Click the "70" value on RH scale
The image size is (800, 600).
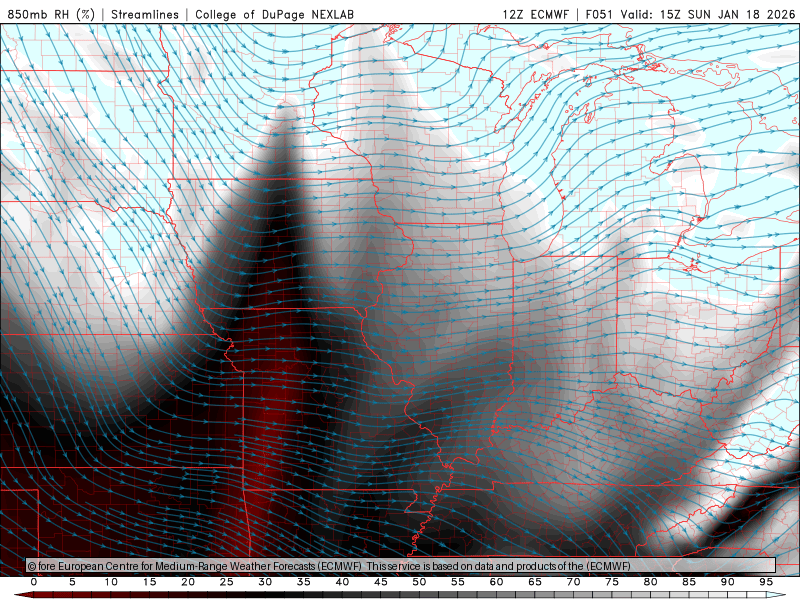pyautogui.click(x=573, y=582)
